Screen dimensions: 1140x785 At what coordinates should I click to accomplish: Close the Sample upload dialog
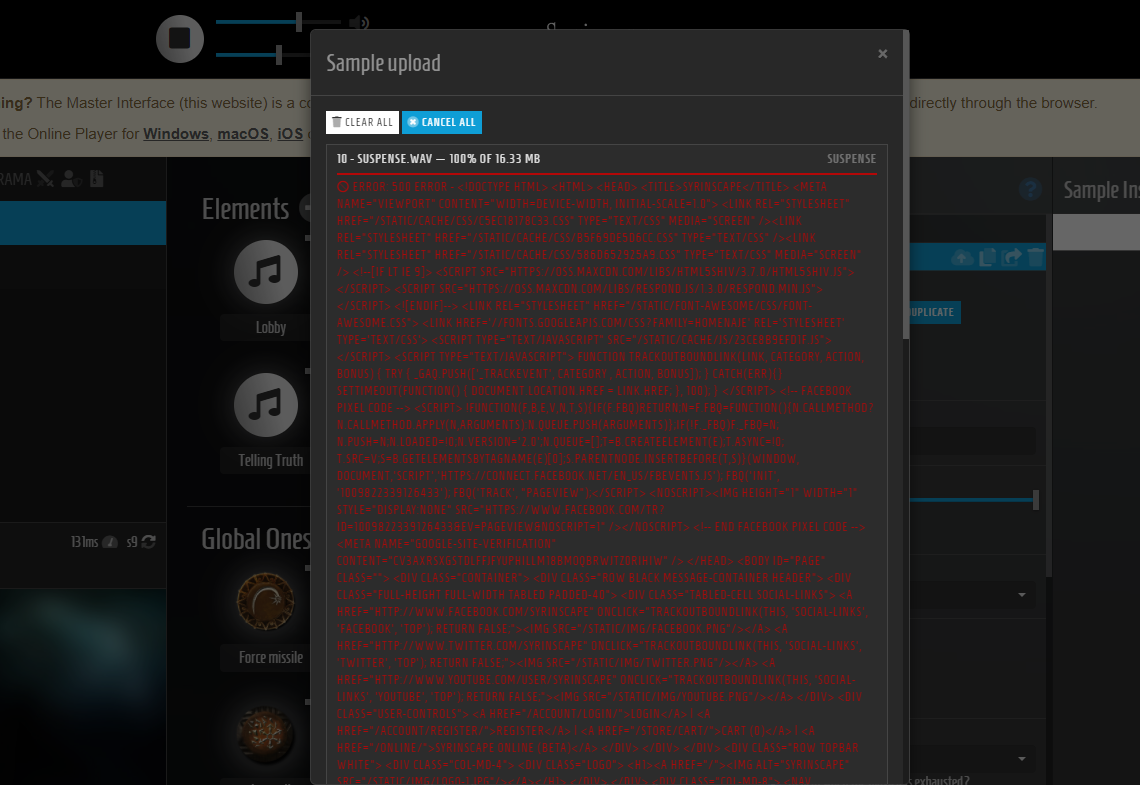click(883, 54)
